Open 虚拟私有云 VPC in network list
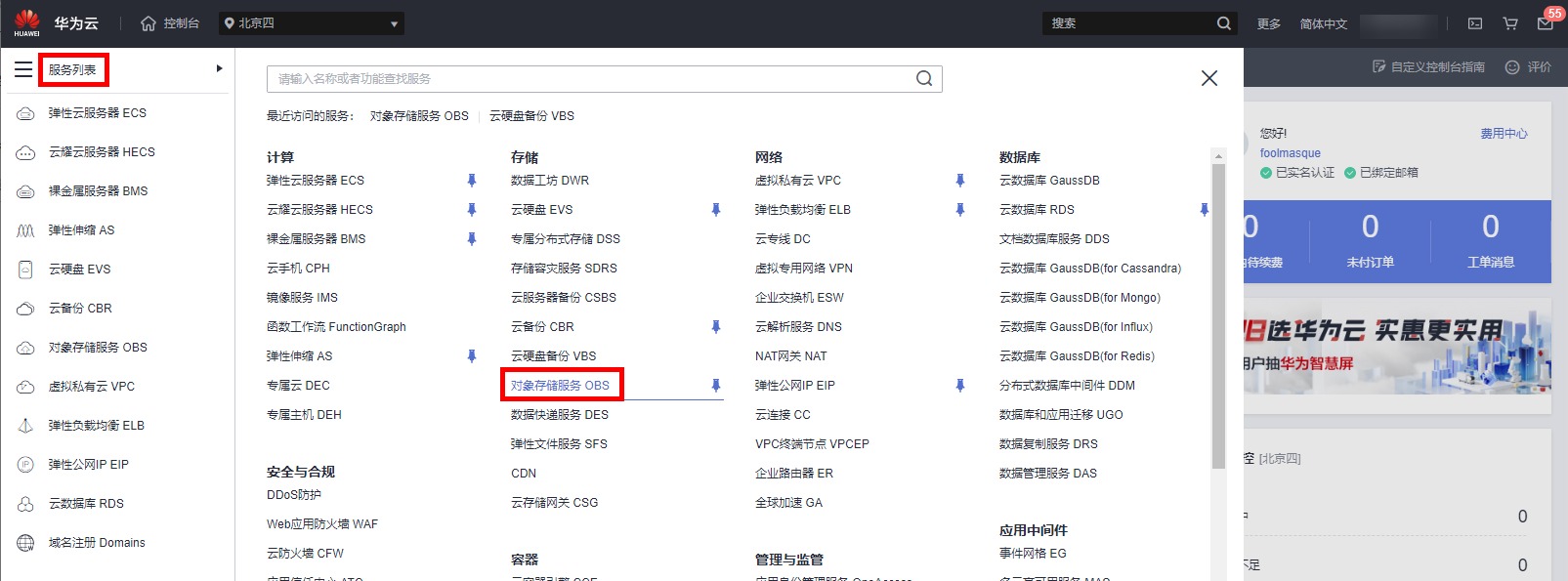This screenshot has height=581, width=1568. pyautogui.click(x=797, y=181)
